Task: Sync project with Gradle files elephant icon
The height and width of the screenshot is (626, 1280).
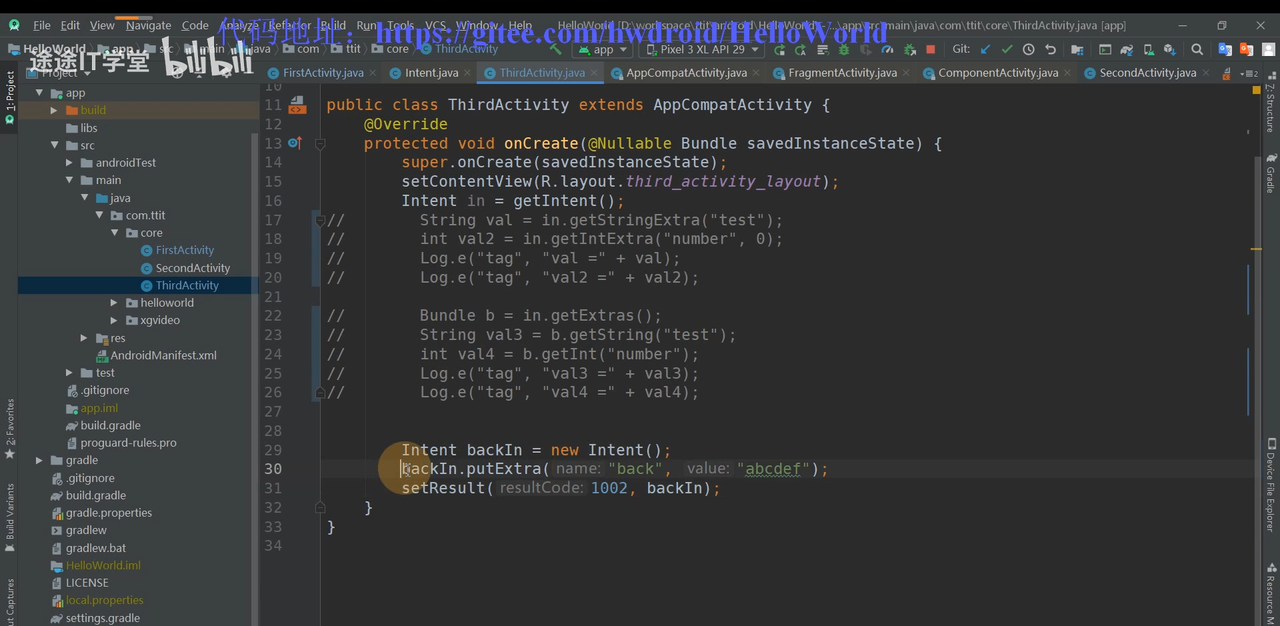Action: [x=1127, y=49]
